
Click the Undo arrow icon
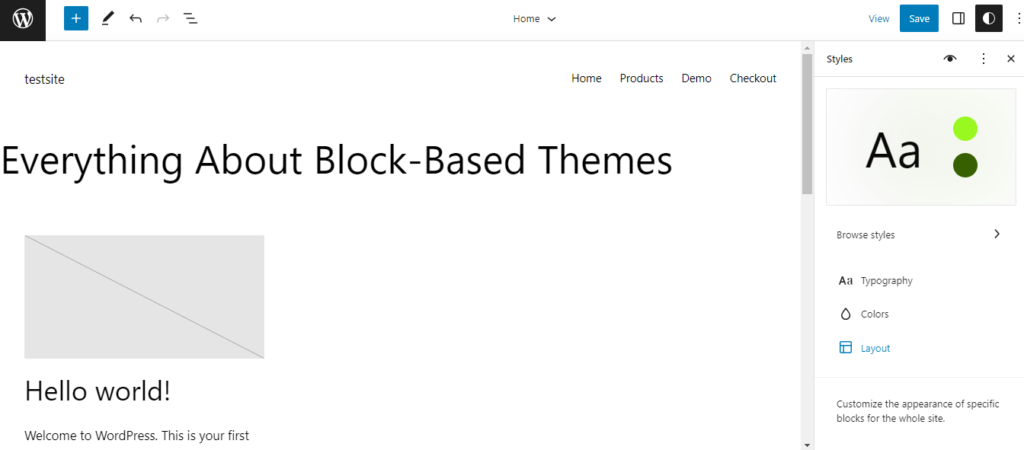tap(136, 19)
